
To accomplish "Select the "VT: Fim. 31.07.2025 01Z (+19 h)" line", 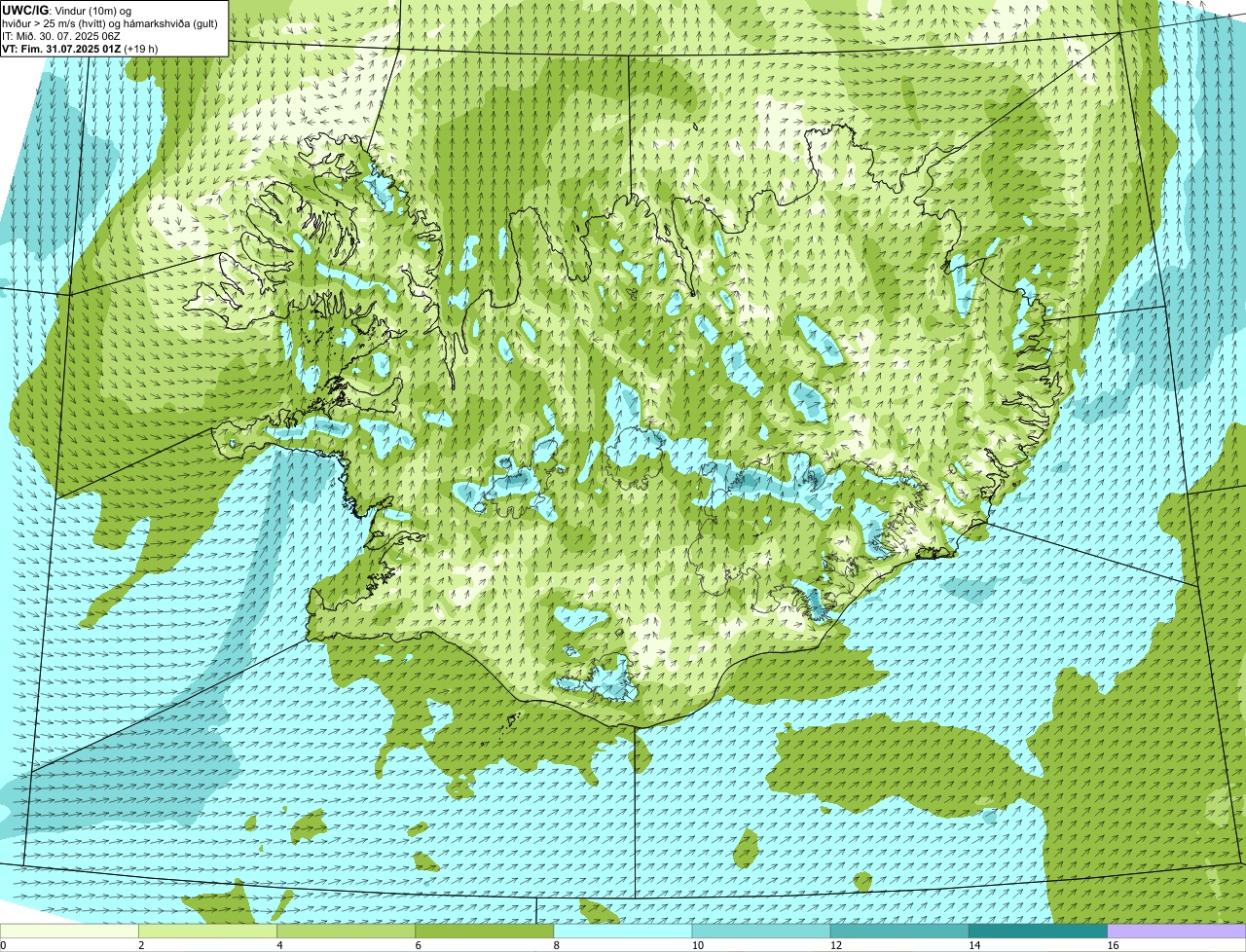I will [80, 49].
